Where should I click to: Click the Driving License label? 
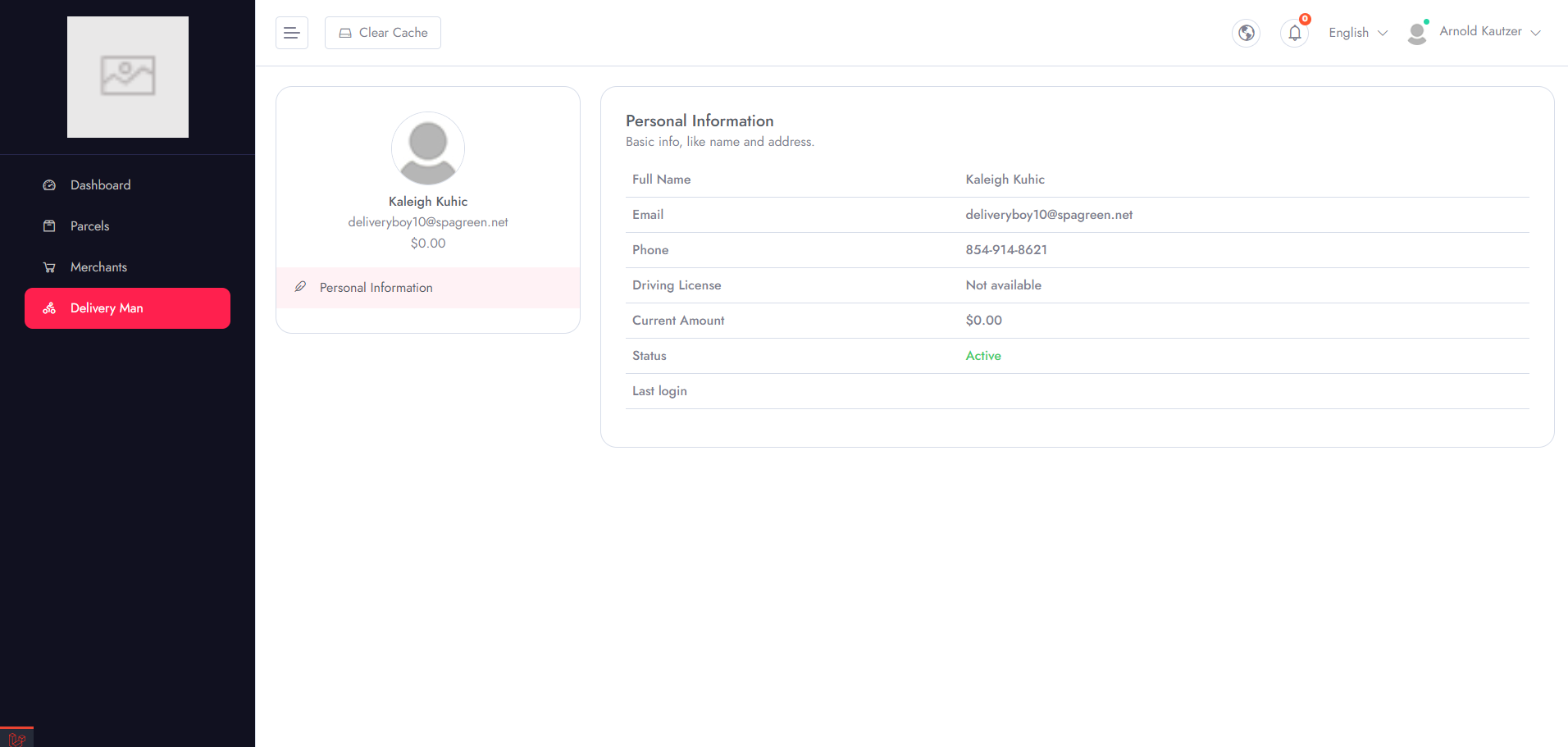[677, 285]
